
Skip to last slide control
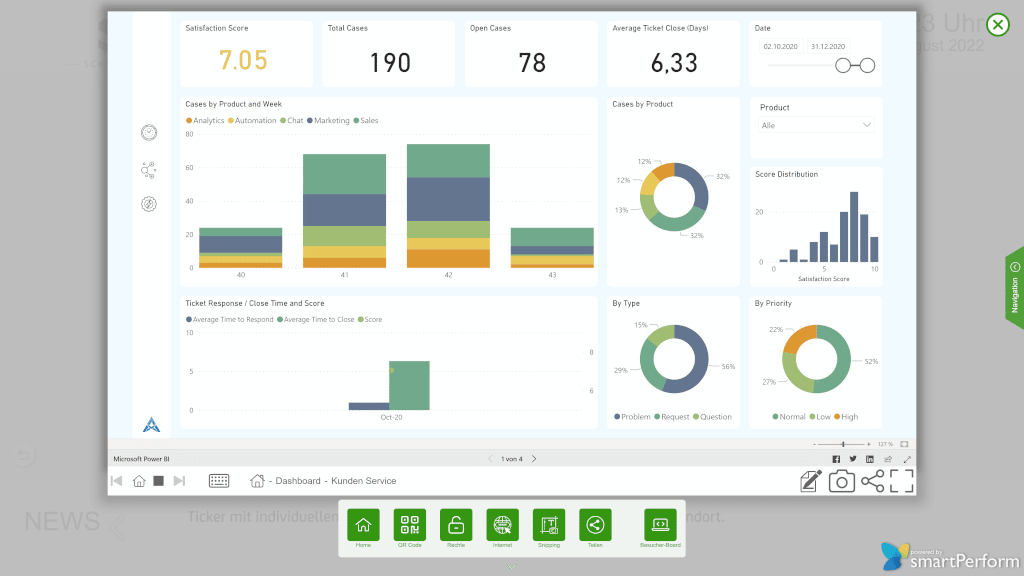pyautogui.click(x=179, y=481)
